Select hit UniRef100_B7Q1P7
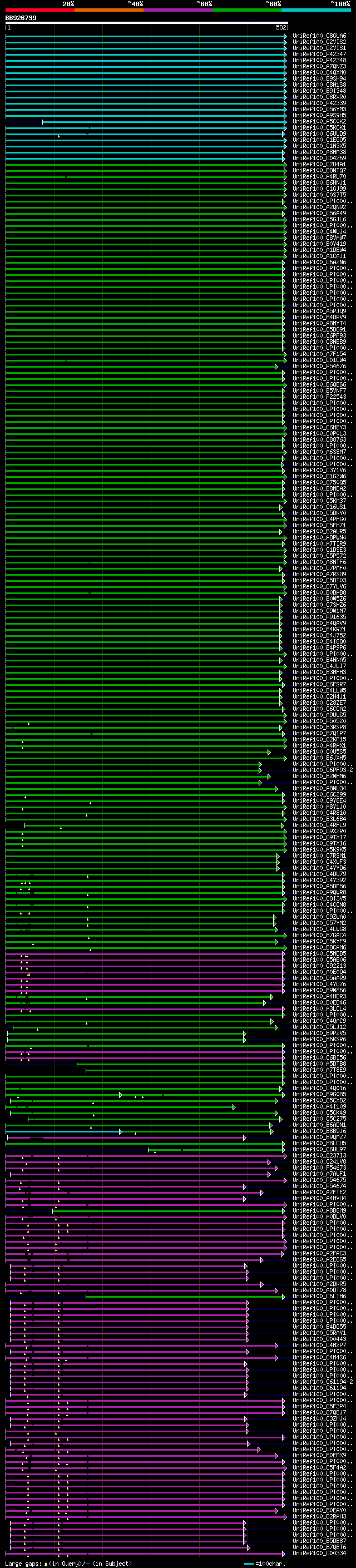The height and width of the screenshot is (1568, 356). coord(319,733)
